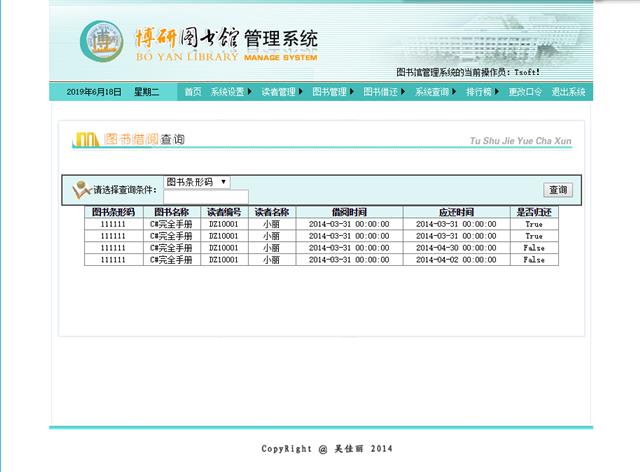
Task: Click the arrow next to 系统设置
Action: point(250,92)
